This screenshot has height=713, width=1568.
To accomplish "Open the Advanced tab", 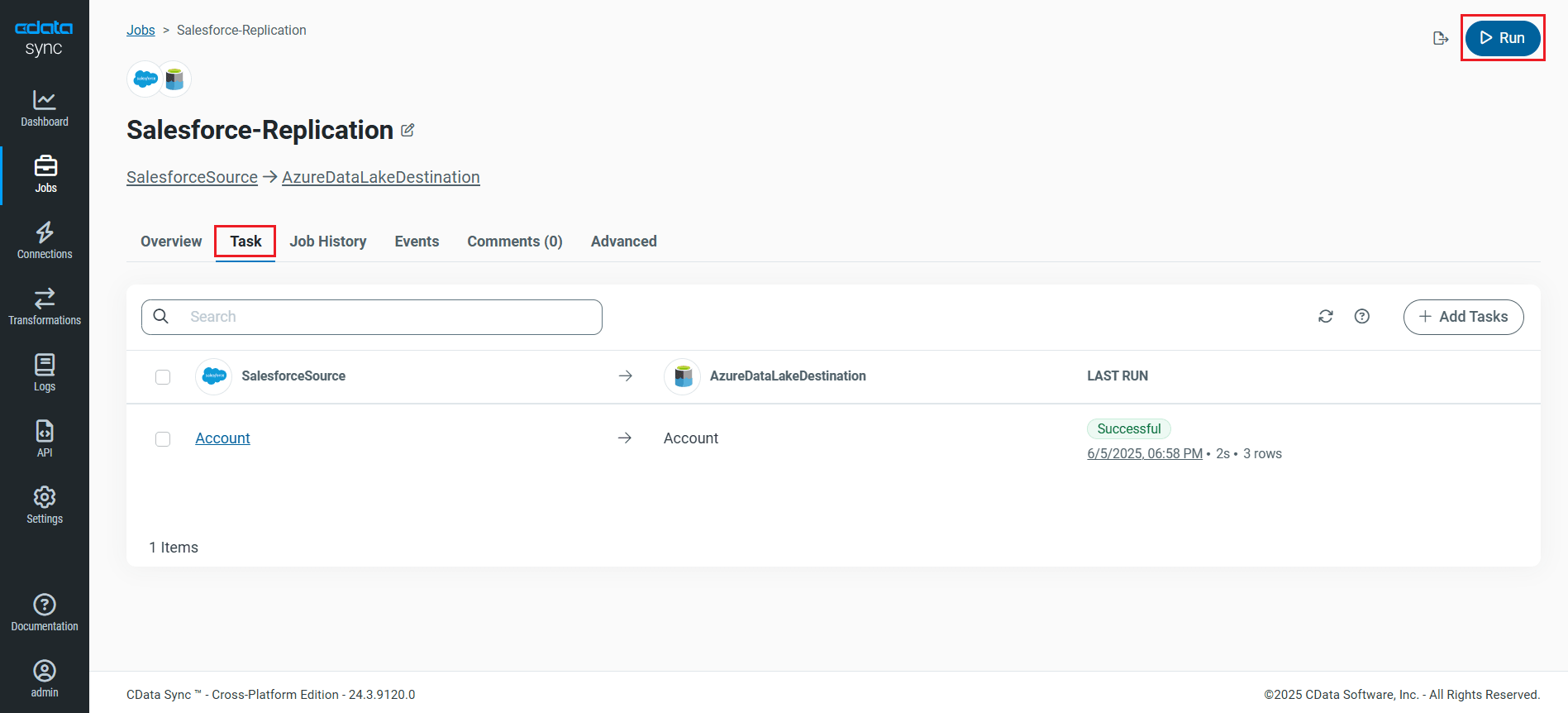I will click(623, 242).
